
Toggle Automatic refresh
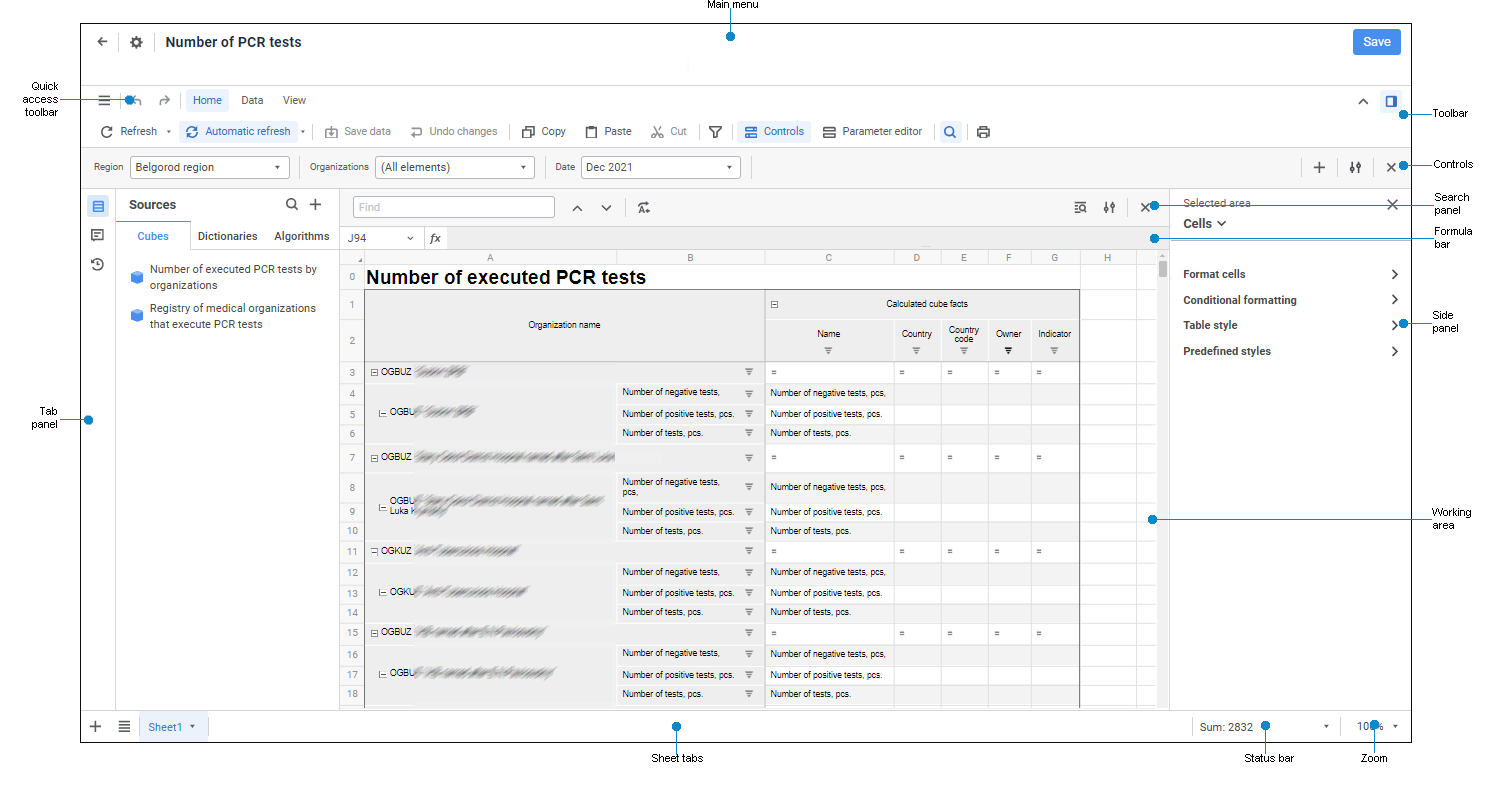click(238, 131)
